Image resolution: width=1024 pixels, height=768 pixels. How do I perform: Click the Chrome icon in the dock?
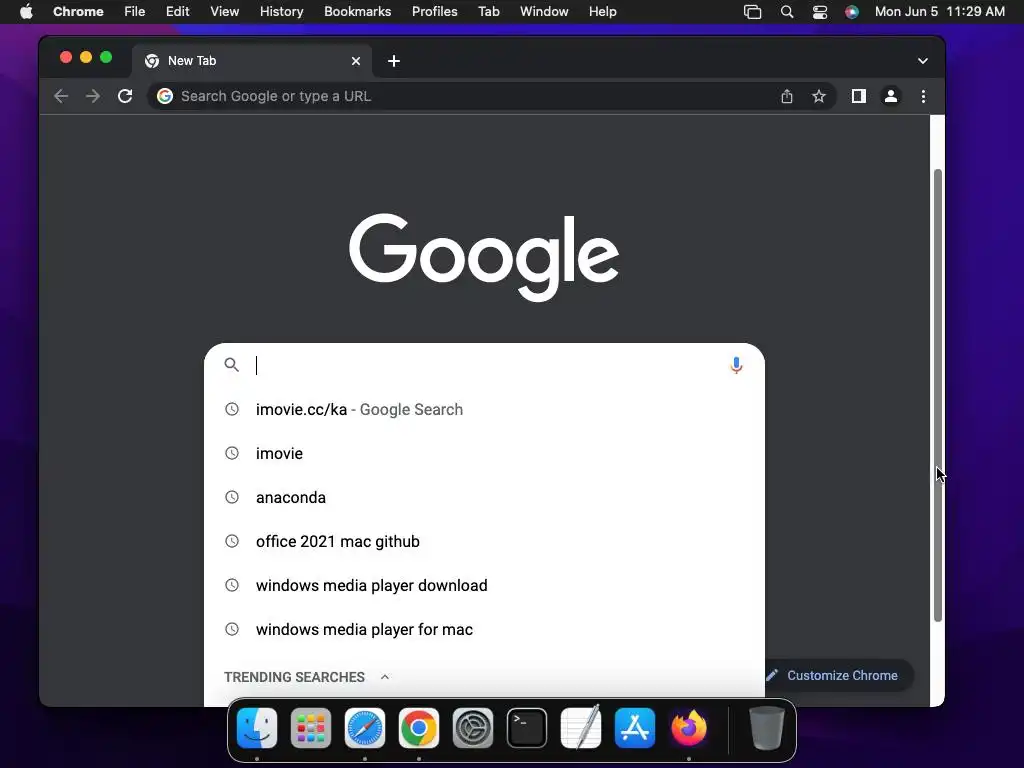419,728
